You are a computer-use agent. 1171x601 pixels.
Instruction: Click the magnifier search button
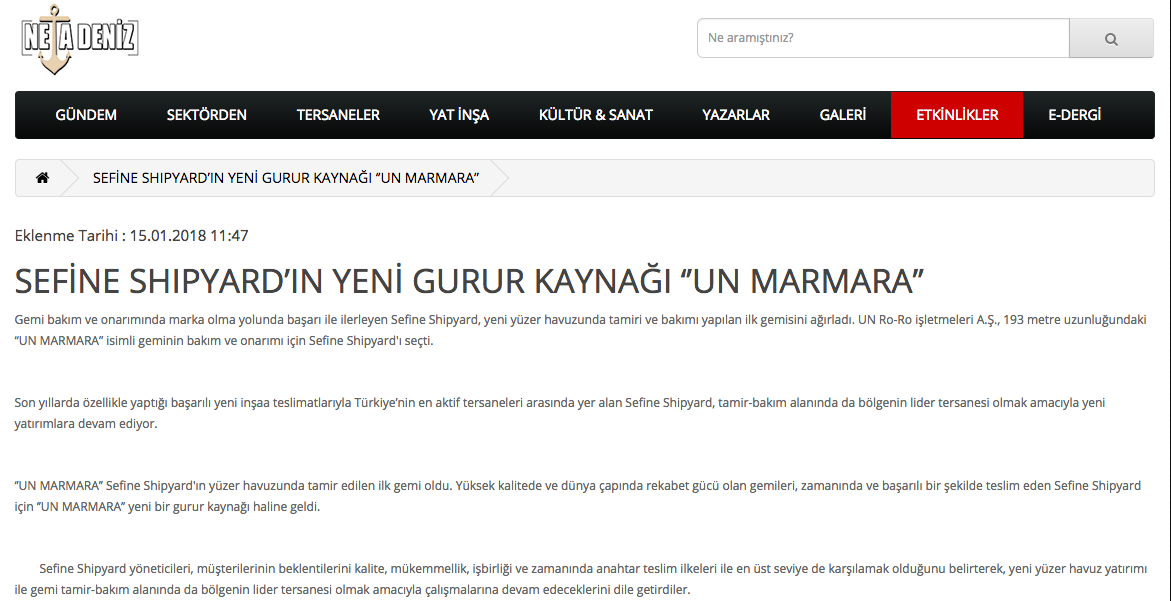click(x=1111, y=39)
